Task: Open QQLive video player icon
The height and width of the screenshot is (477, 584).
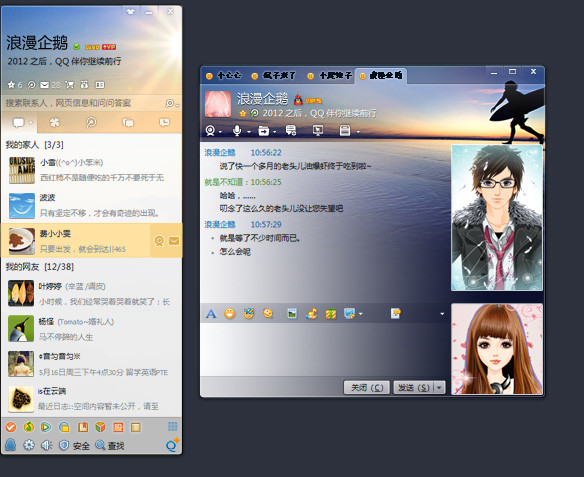Action: click(46, 427)
